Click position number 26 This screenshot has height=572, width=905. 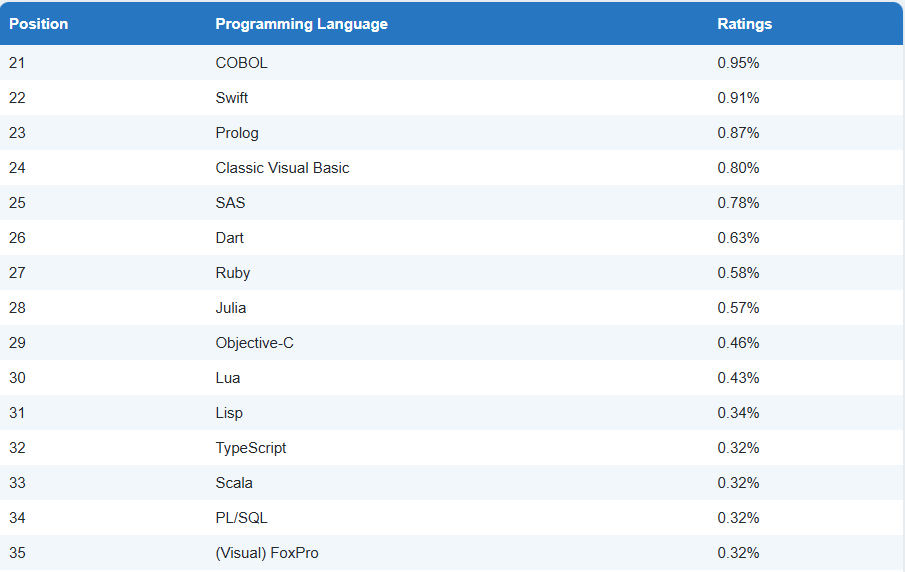[x=17, y=238]
